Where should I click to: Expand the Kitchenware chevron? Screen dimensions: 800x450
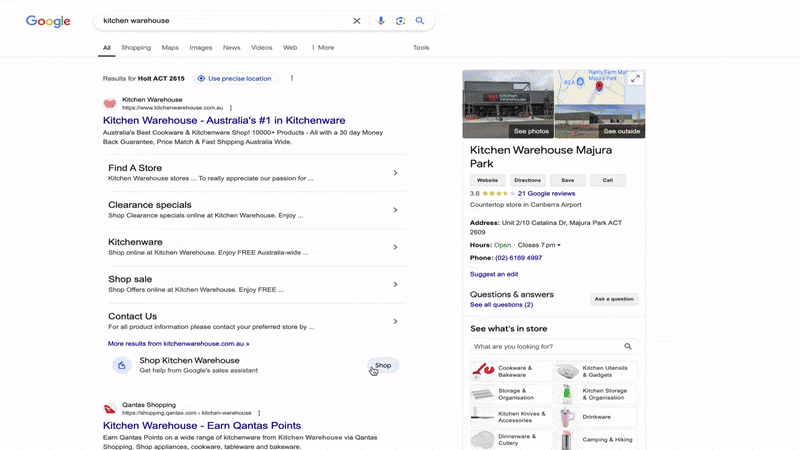click(x=395, y=247)
